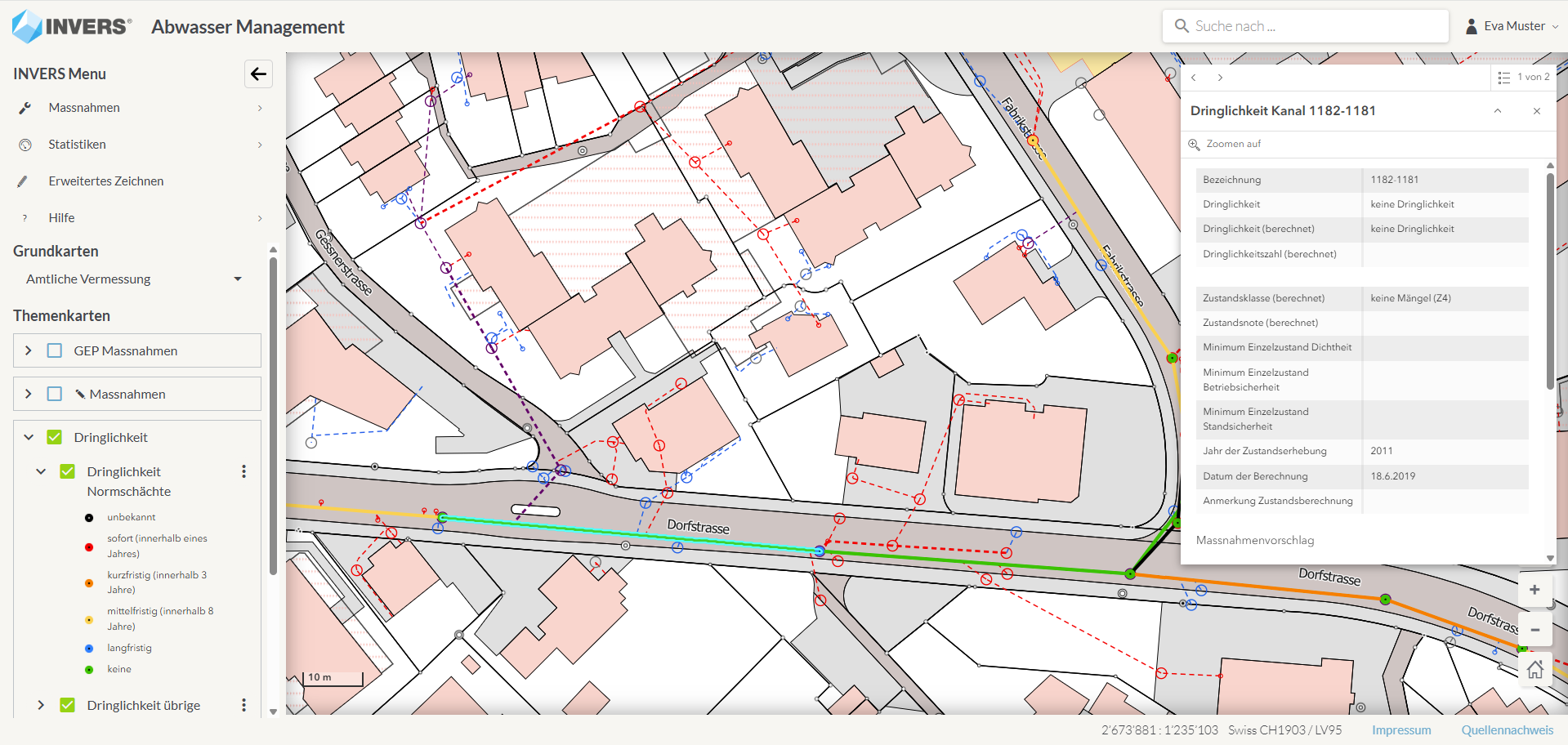Open the three-dot menu for Dringlichkeit übrige
Viewport: 1568px width, 745px height.
coord(243,705)
